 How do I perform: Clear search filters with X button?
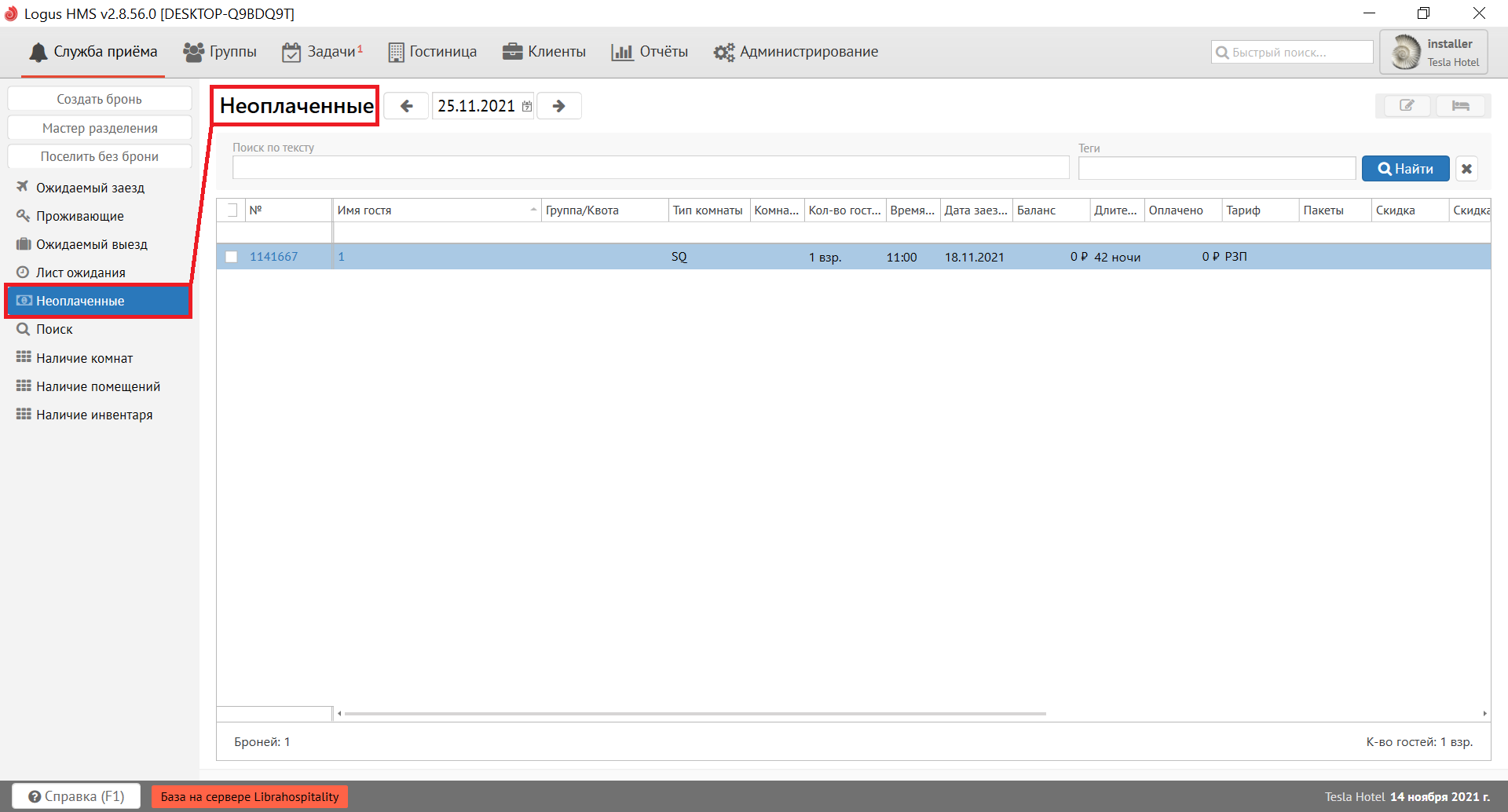1466,169
